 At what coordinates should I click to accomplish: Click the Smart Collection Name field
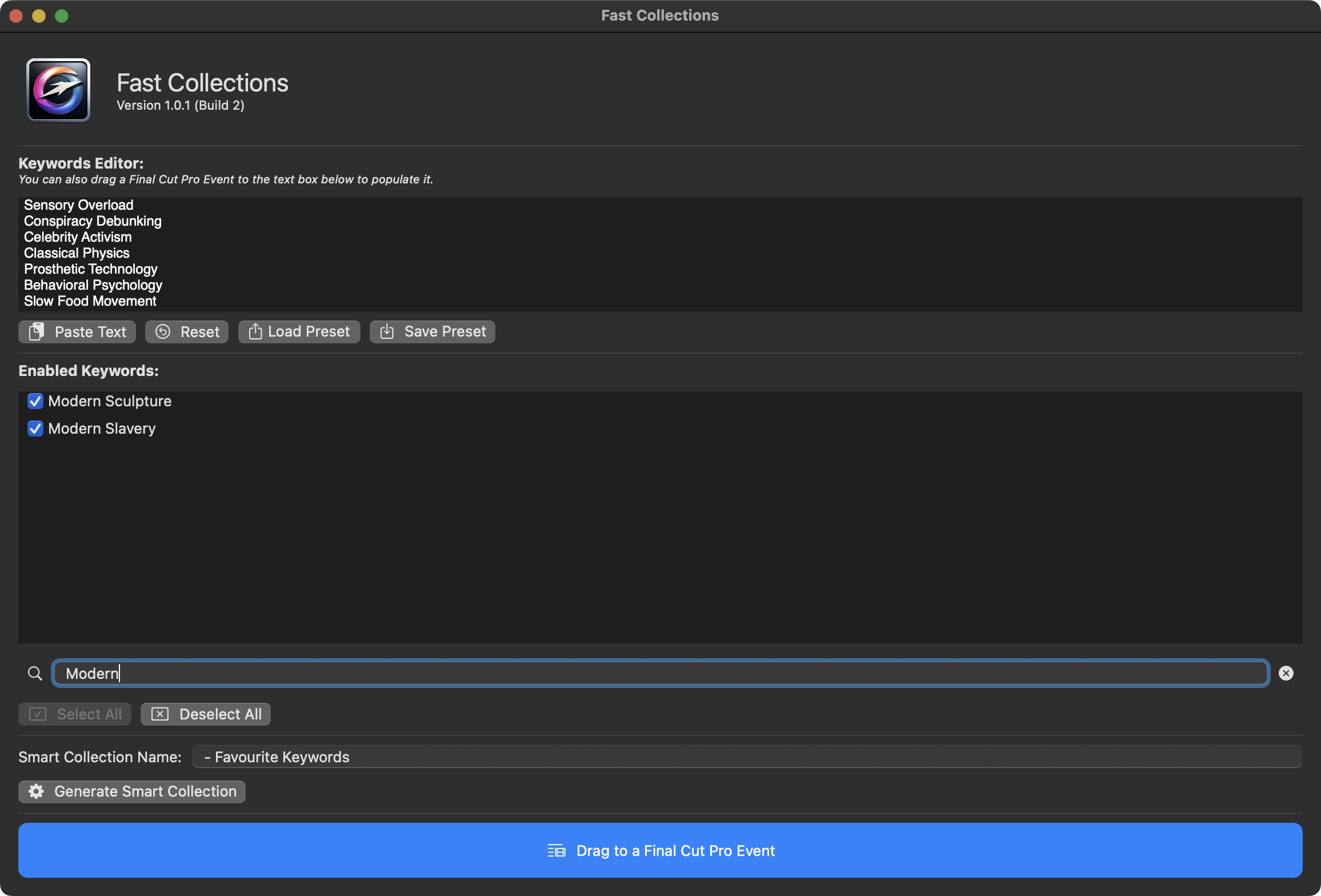tap(746, 757)
